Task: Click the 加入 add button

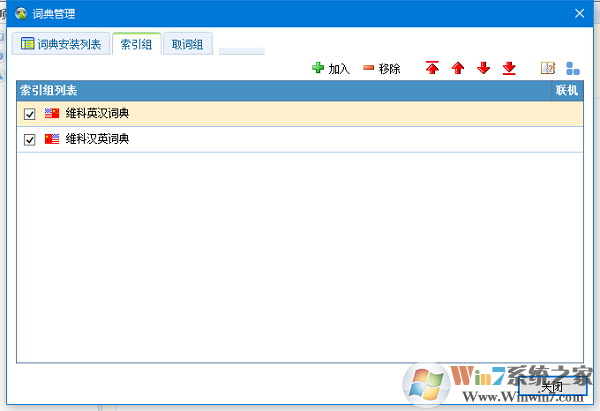Action: click(331, 68)
